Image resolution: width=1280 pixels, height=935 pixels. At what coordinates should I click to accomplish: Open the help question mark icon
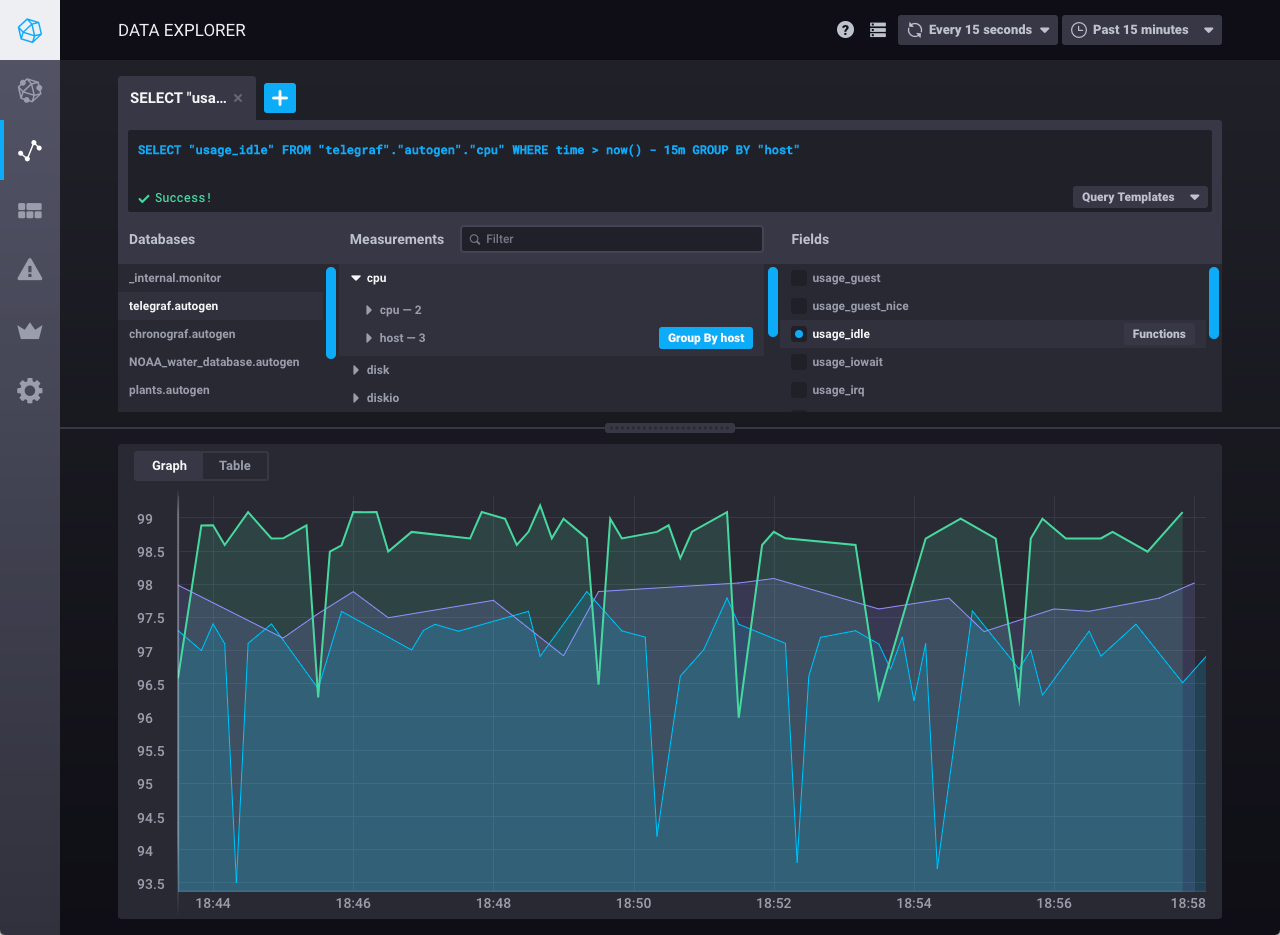[845, 29]
